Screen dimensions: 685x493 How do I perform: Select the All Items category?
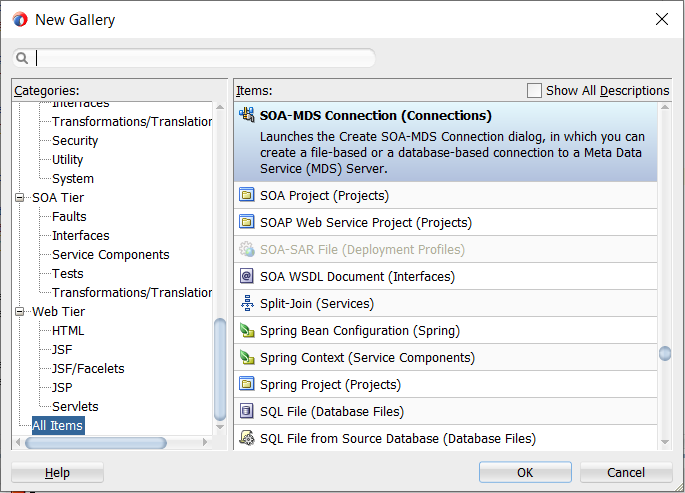(57, 426)
